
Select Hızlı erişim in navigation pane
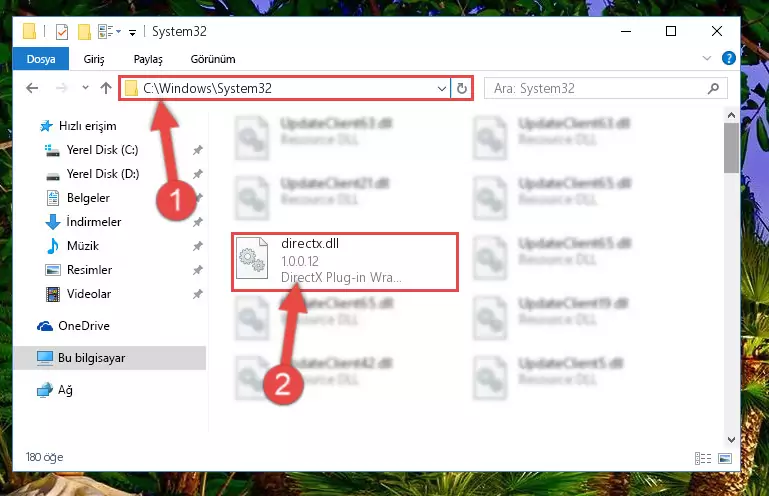tap(87, 126)
